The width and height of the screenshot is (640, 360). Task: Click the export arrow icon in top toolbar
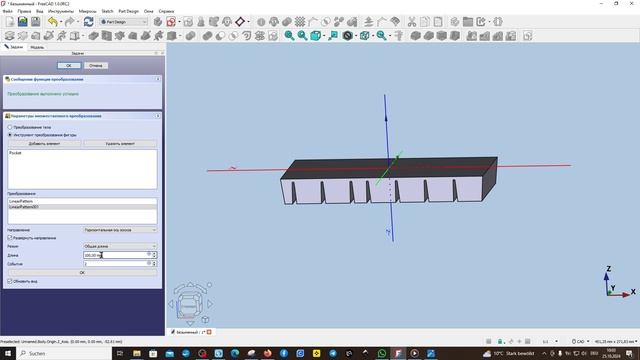[481, 22]
